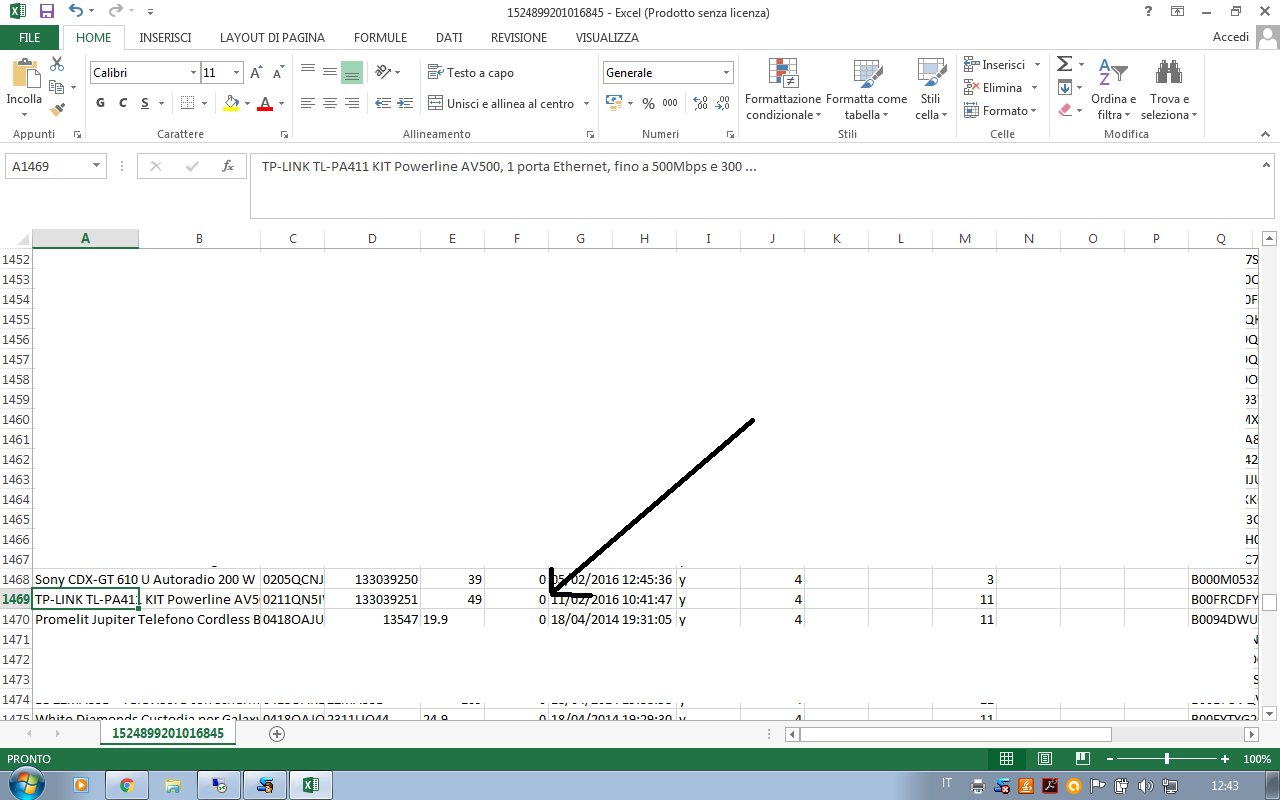Click the Save floppy disk icon
The image size is (1280, 800).
[x=46, y=12]
